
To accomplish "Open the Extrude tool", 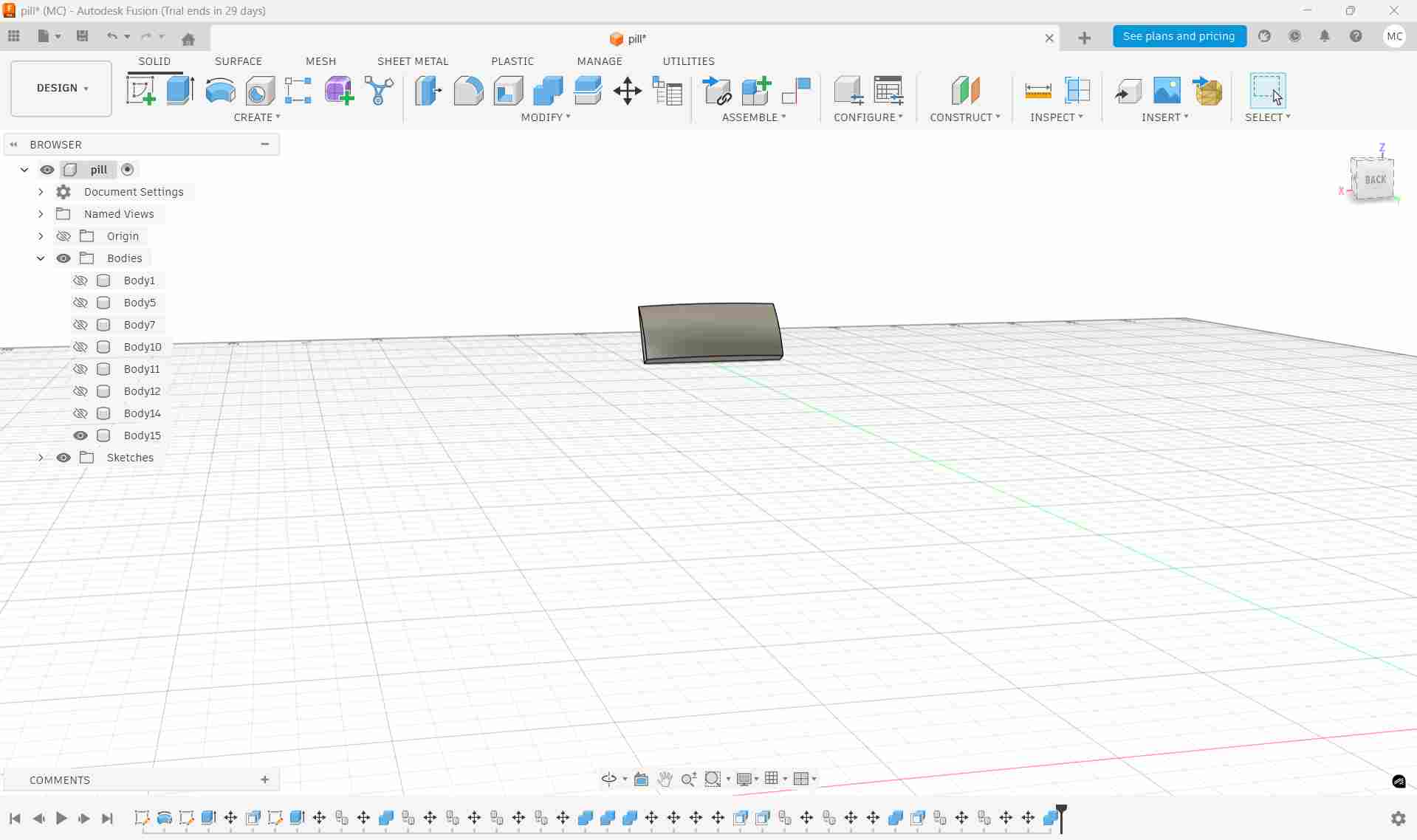I will pos(180,90).
